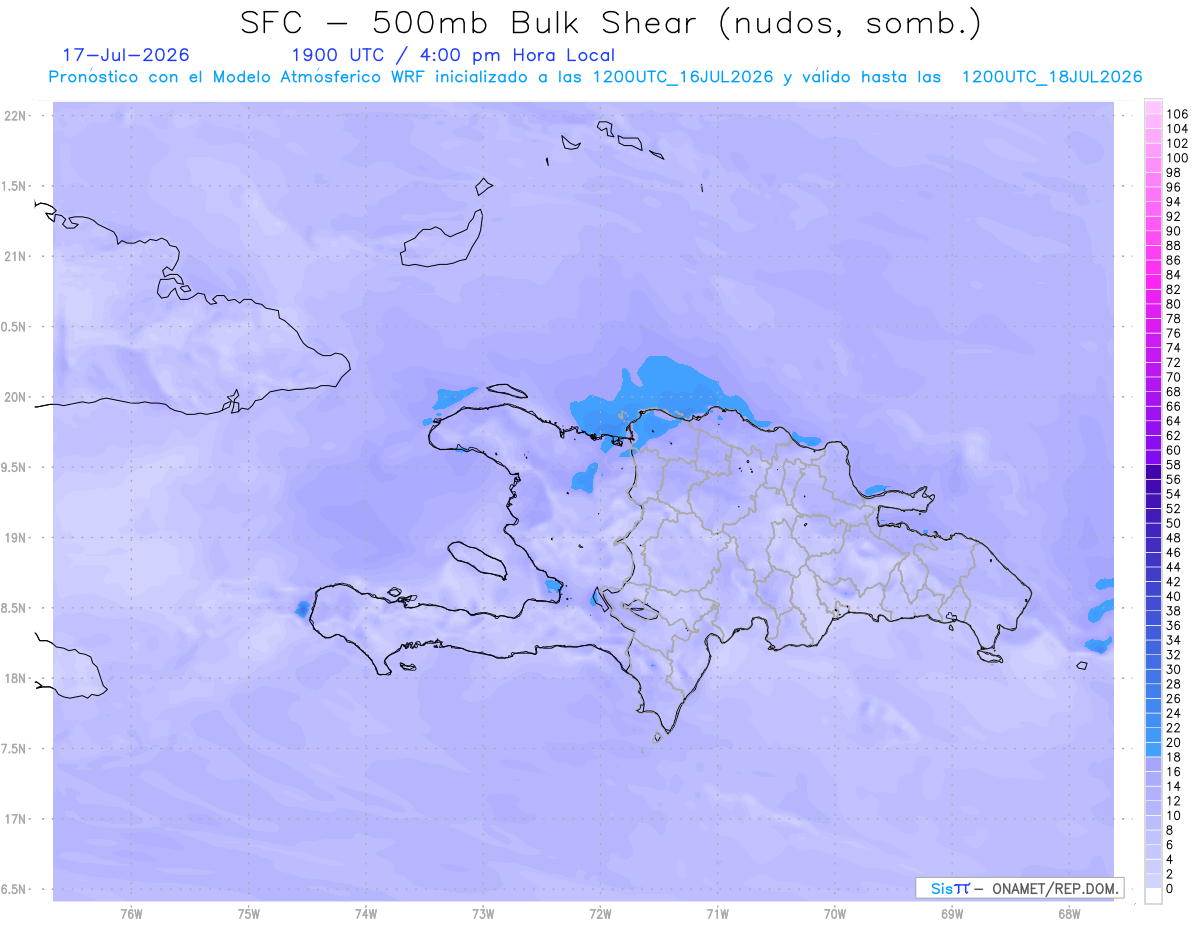Image resolution: width=1200 pixels, height=927 pixels.
Task: Click the colorbar value '50'
Action: (x=1174, y=523)
